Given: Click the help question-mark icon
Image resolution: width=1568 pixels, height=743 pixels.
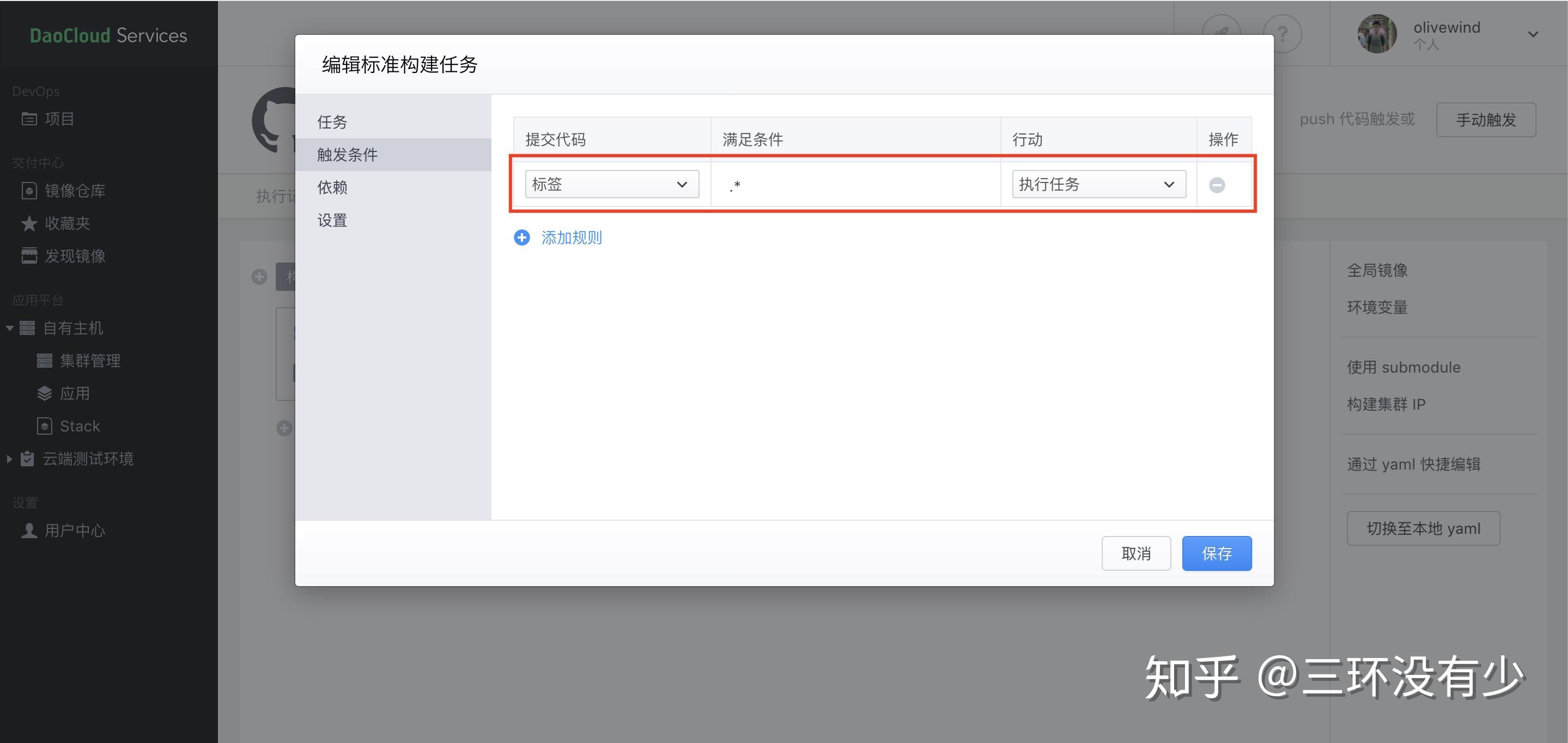Looking at the screenshot, I should pos(1282,34).
